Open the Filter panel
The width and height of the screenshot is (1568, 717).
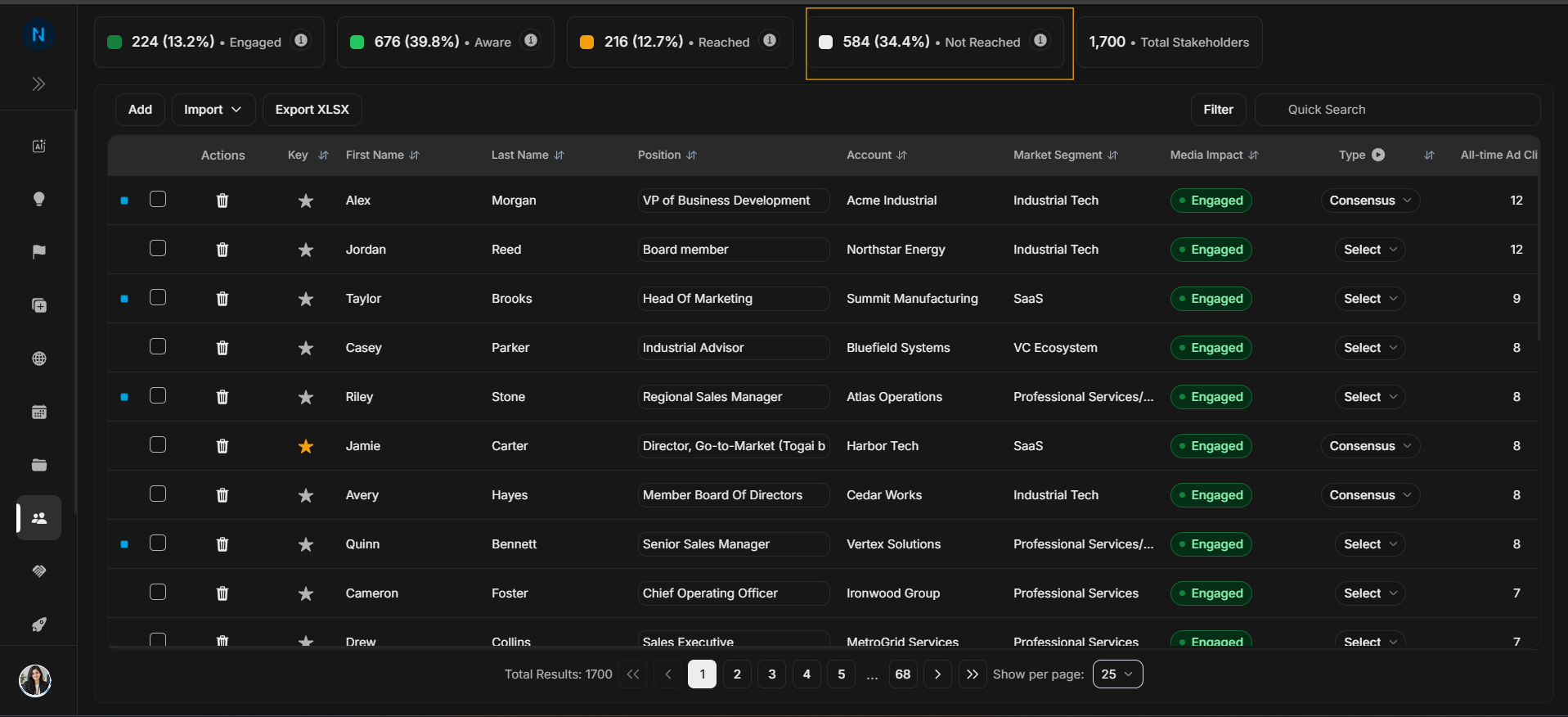pyautogui.click(x=1218, y=110)
